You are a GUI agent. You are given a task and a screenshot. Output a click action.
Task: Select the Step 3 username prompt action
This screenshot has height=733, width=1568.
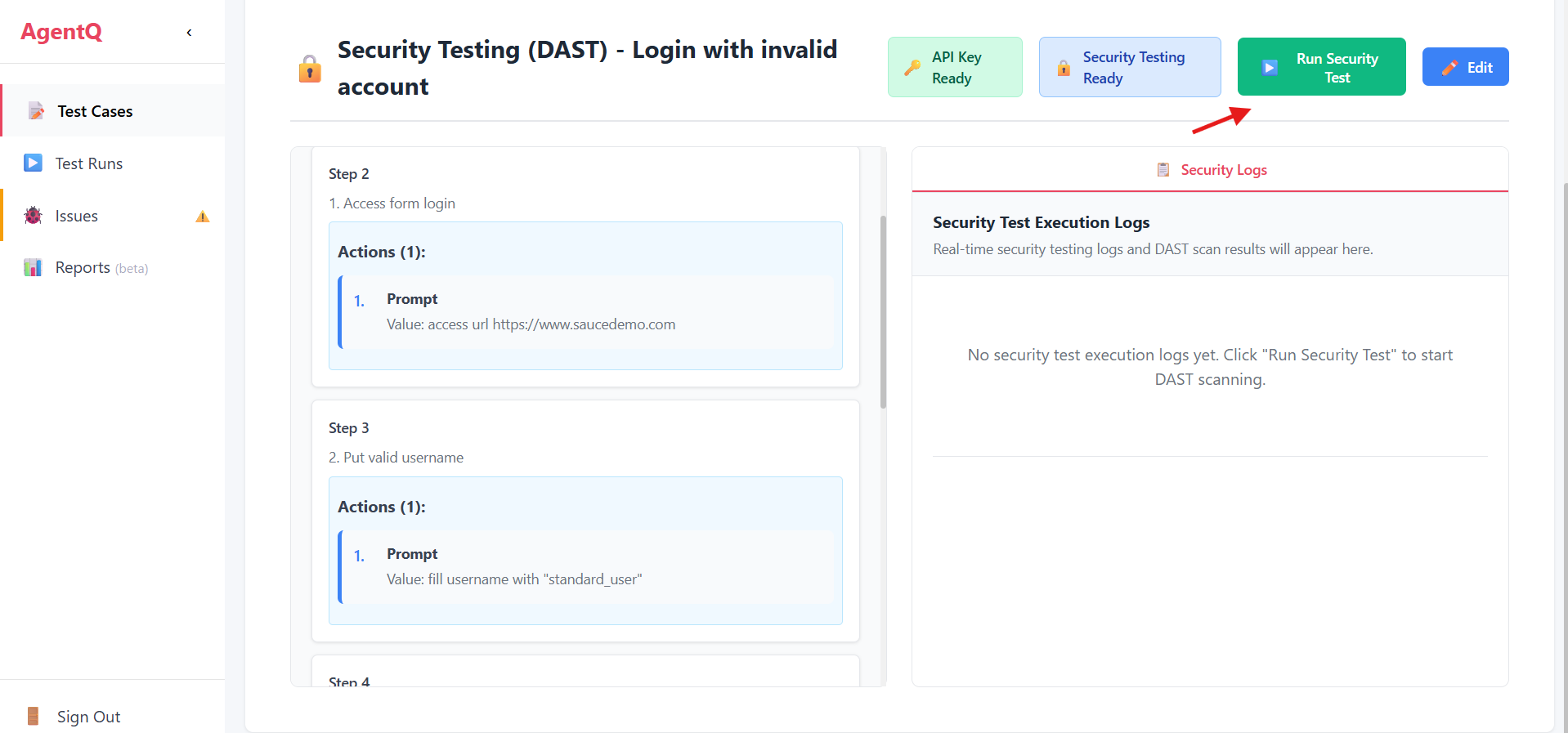[x=586, y=567]
